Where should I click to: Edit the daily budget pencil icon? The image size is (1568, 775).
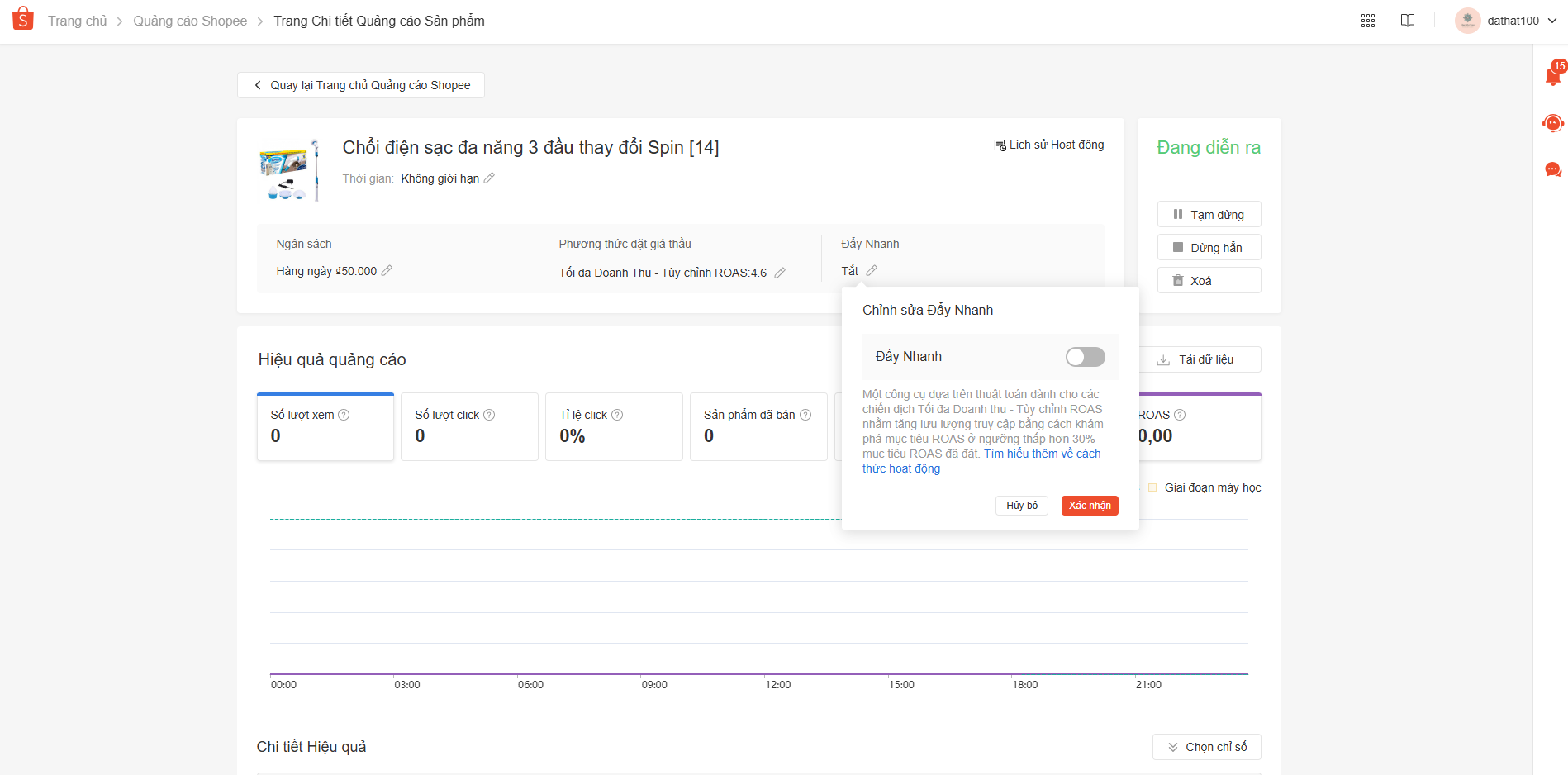coord(387,271)
